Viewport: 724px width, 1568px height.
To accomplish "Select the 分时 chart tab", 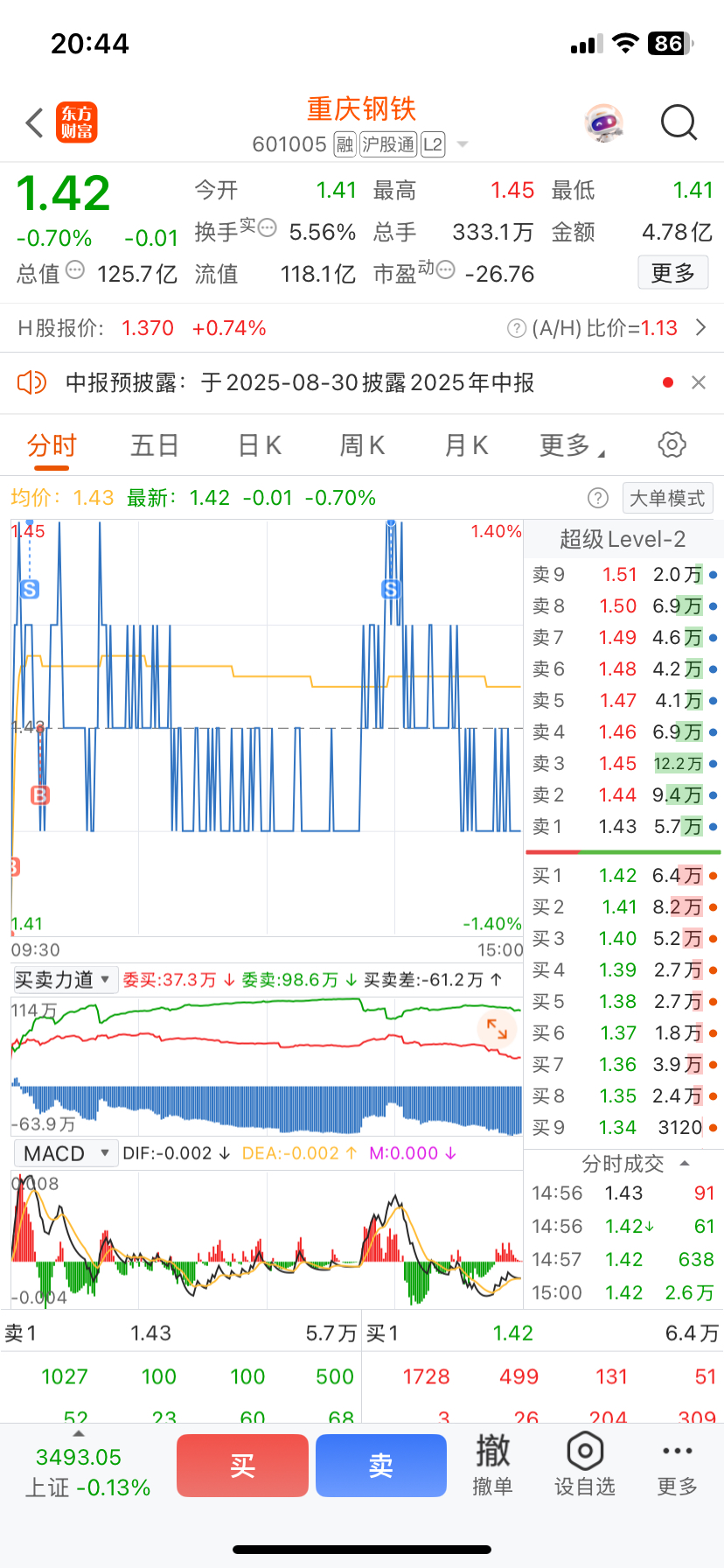I will 52,445.
